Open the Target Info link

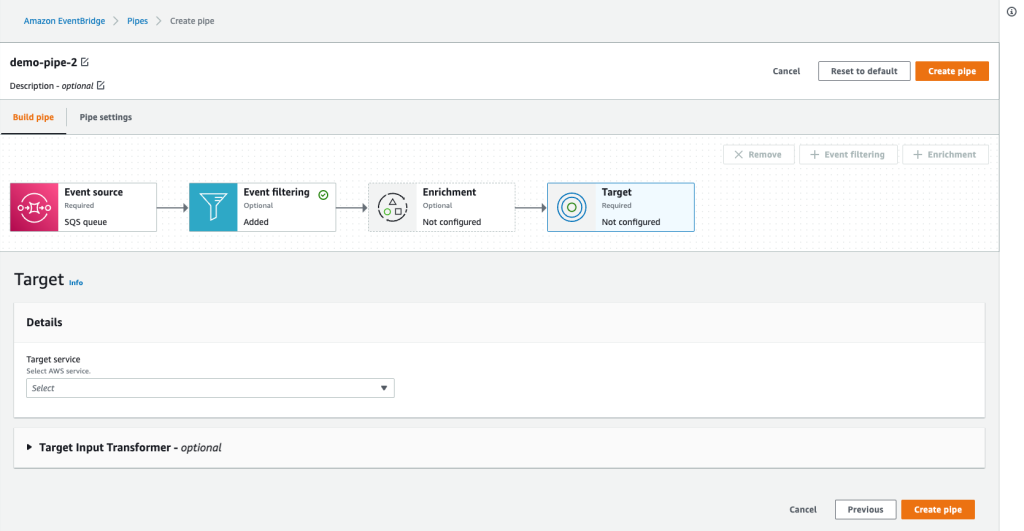coord(76,283)
